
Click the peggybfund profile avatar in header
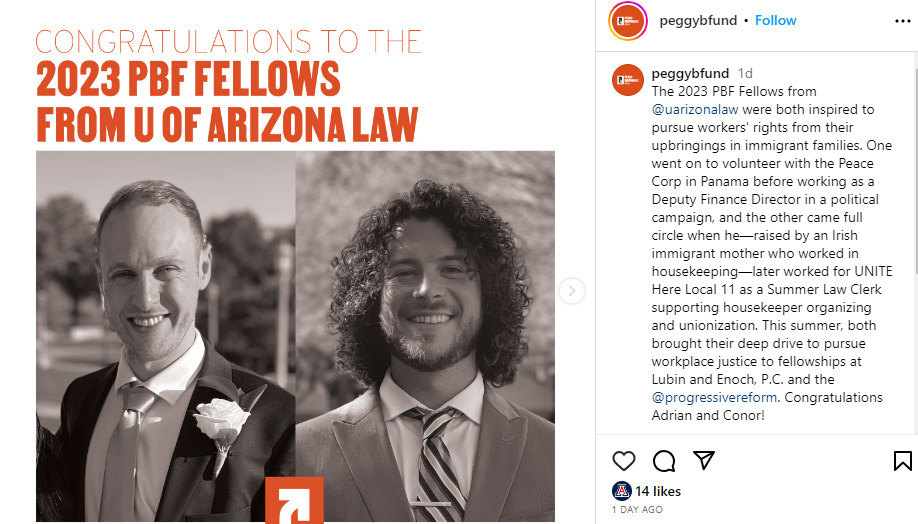(628, 20)
